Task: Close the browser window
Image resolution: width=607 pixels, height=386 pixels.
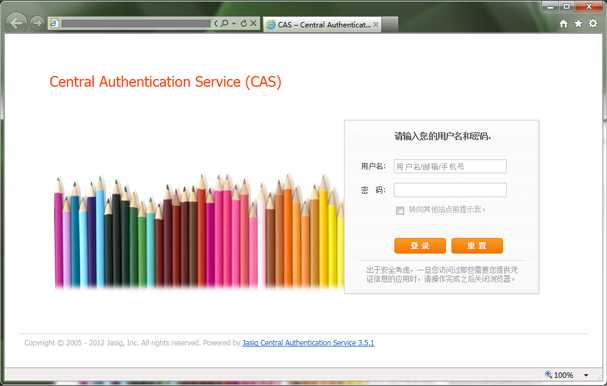Action: pyautogui.click(x=589, y=7)
